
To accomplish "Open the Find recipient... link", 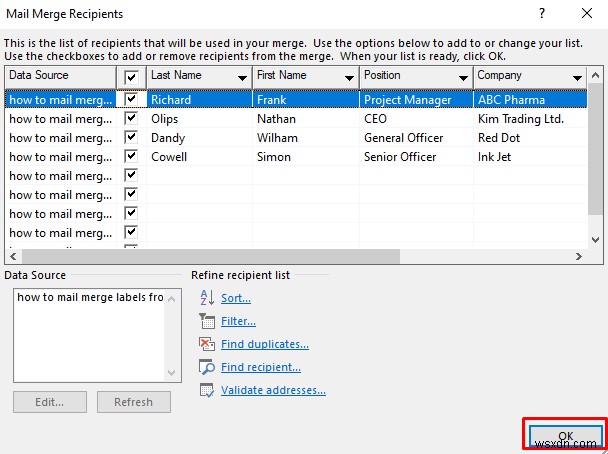I will pyautogui.click(x=261, y=367).
